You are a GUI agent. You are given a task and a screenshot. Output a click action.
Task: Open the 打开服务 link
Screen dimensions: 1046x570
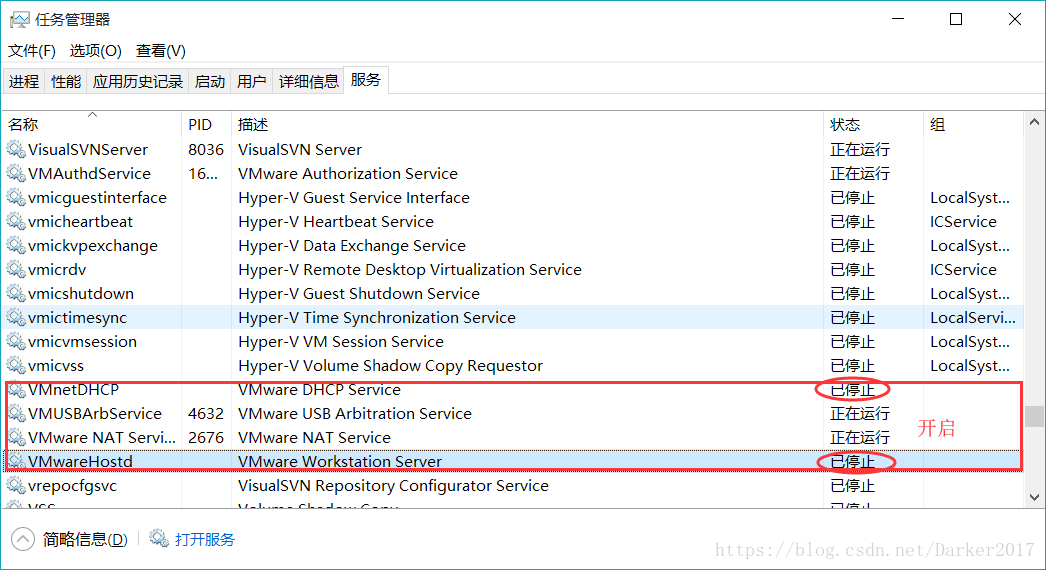205,539
